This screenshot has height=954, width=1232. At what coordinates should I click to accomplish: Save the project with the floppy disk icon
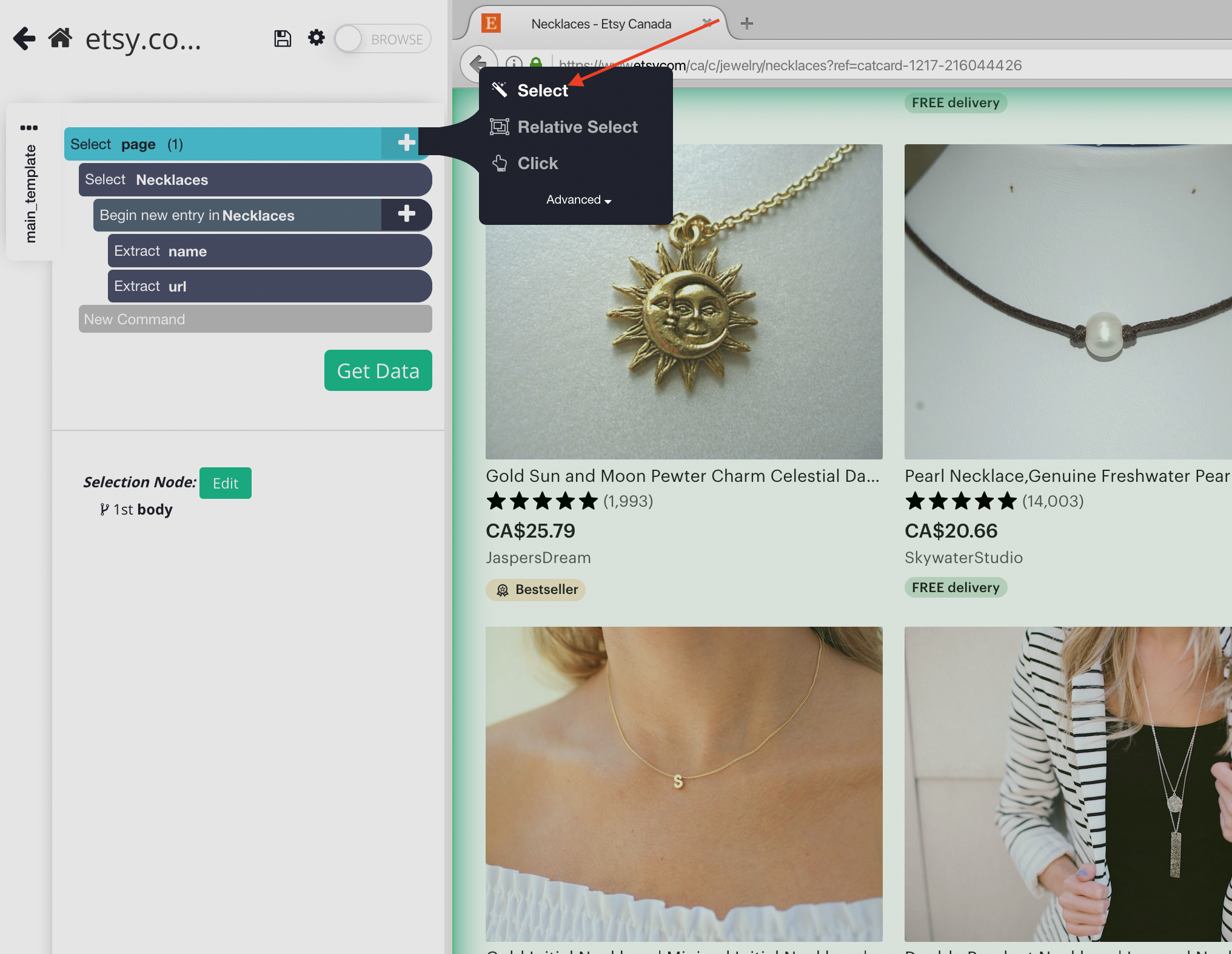[283, 38]
